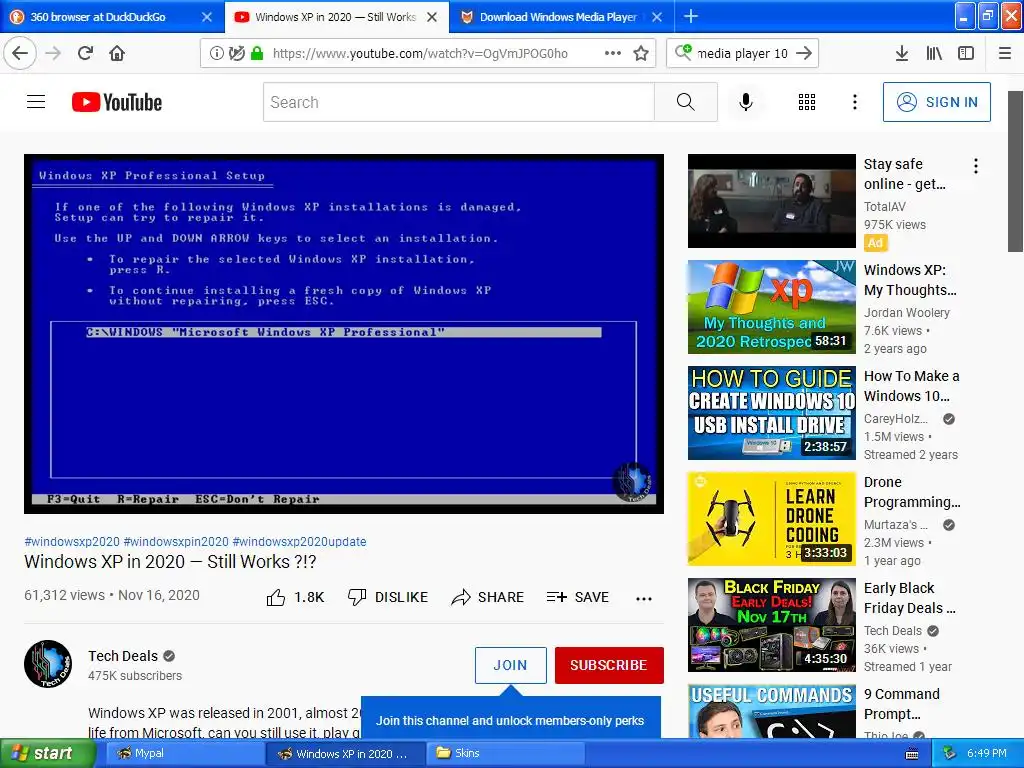Viewport: 1024px width, 768px height.
Task: Open YouTube guide hamburger menu
Action: (36, 102)
